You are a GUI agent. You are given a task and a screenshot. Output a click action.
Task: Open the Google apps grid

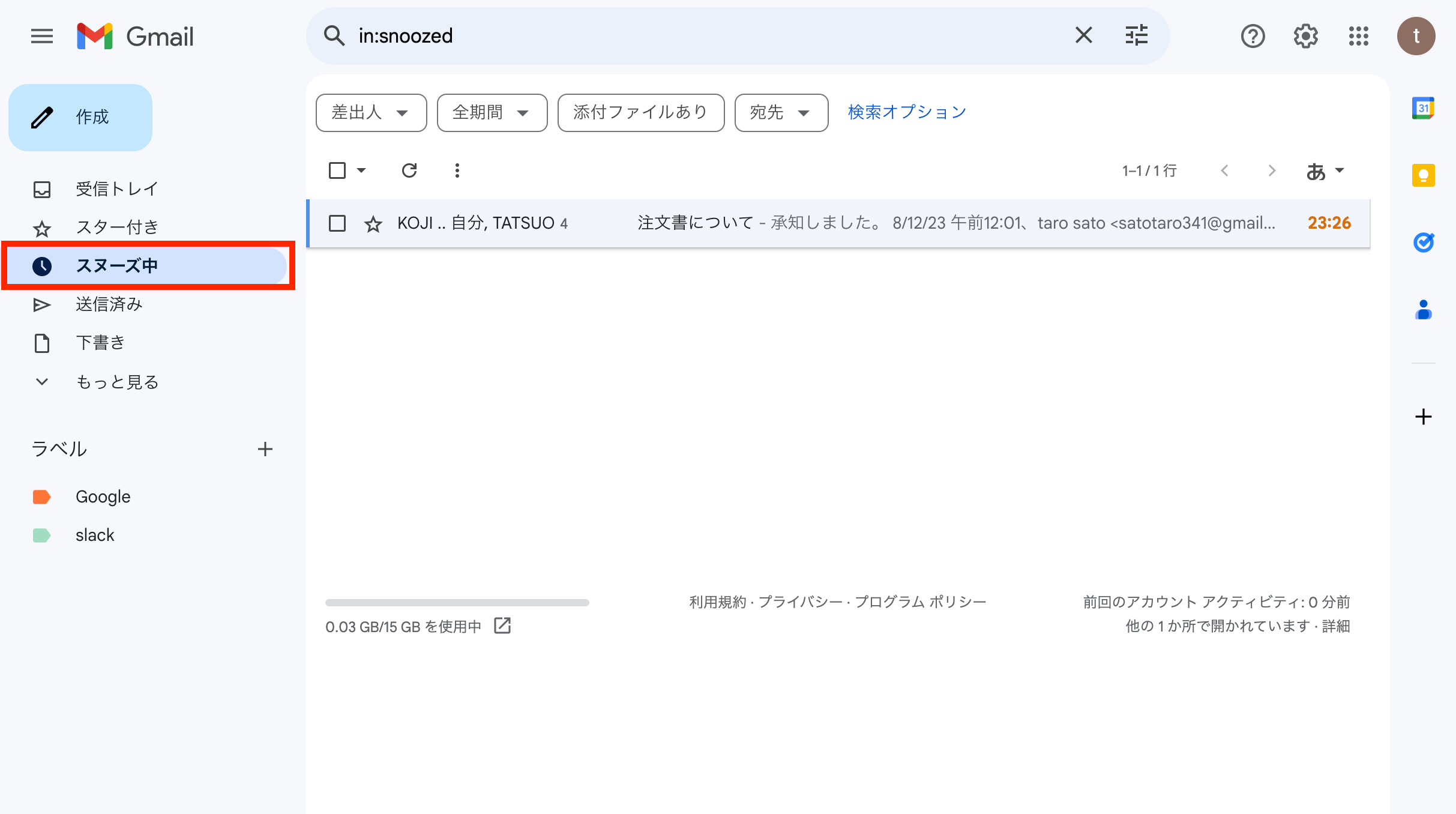[x=1358, y=36]
